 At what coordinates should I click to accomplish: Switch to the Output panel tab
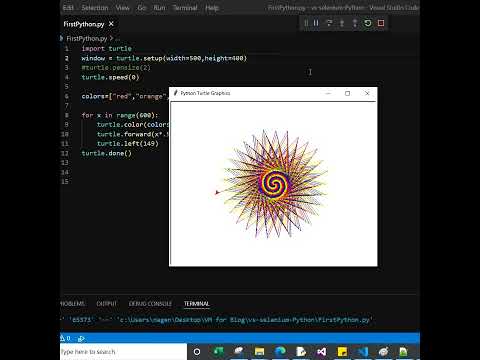(106, 304)
